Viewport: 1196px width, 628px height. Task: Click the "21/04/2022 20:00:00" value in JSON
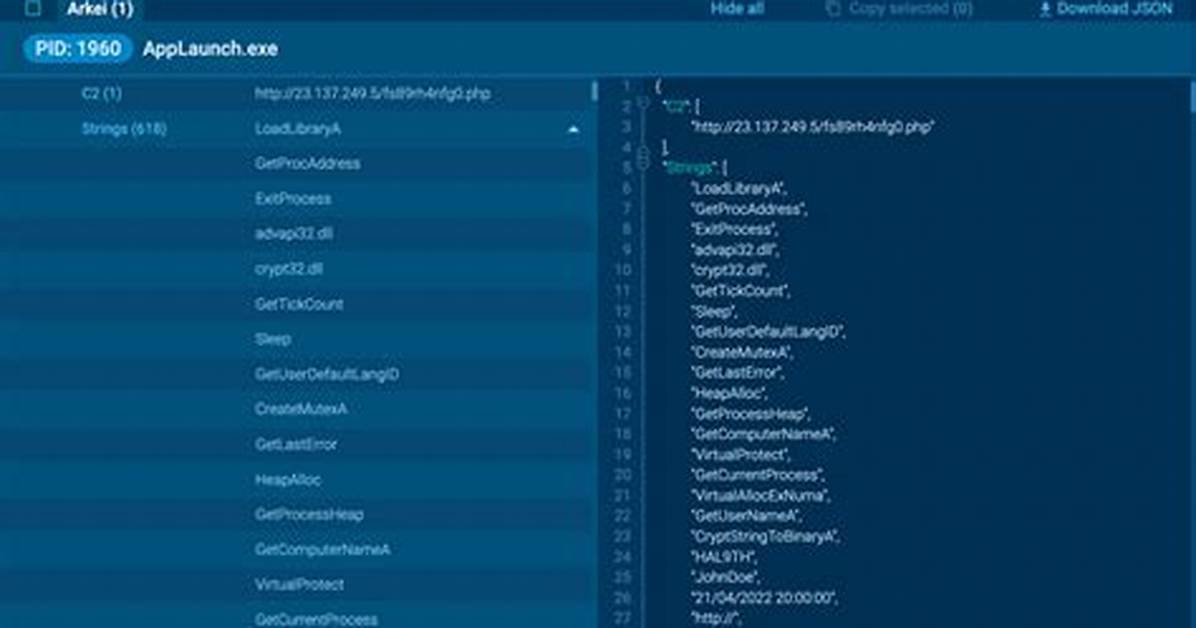[763, 598]
